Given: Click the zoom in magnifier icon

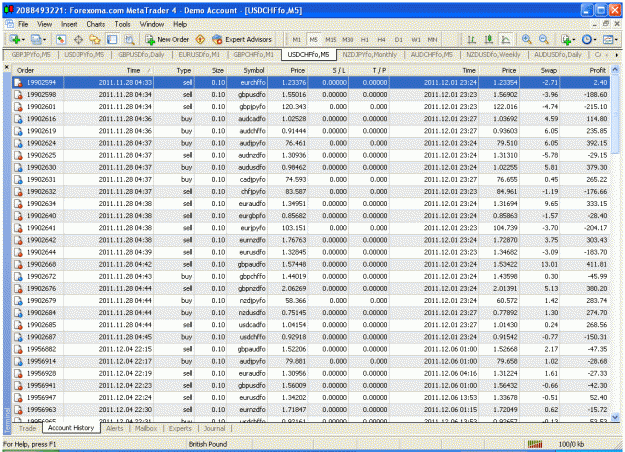Looking at the screenshot, I should click(x=527, y=39).
